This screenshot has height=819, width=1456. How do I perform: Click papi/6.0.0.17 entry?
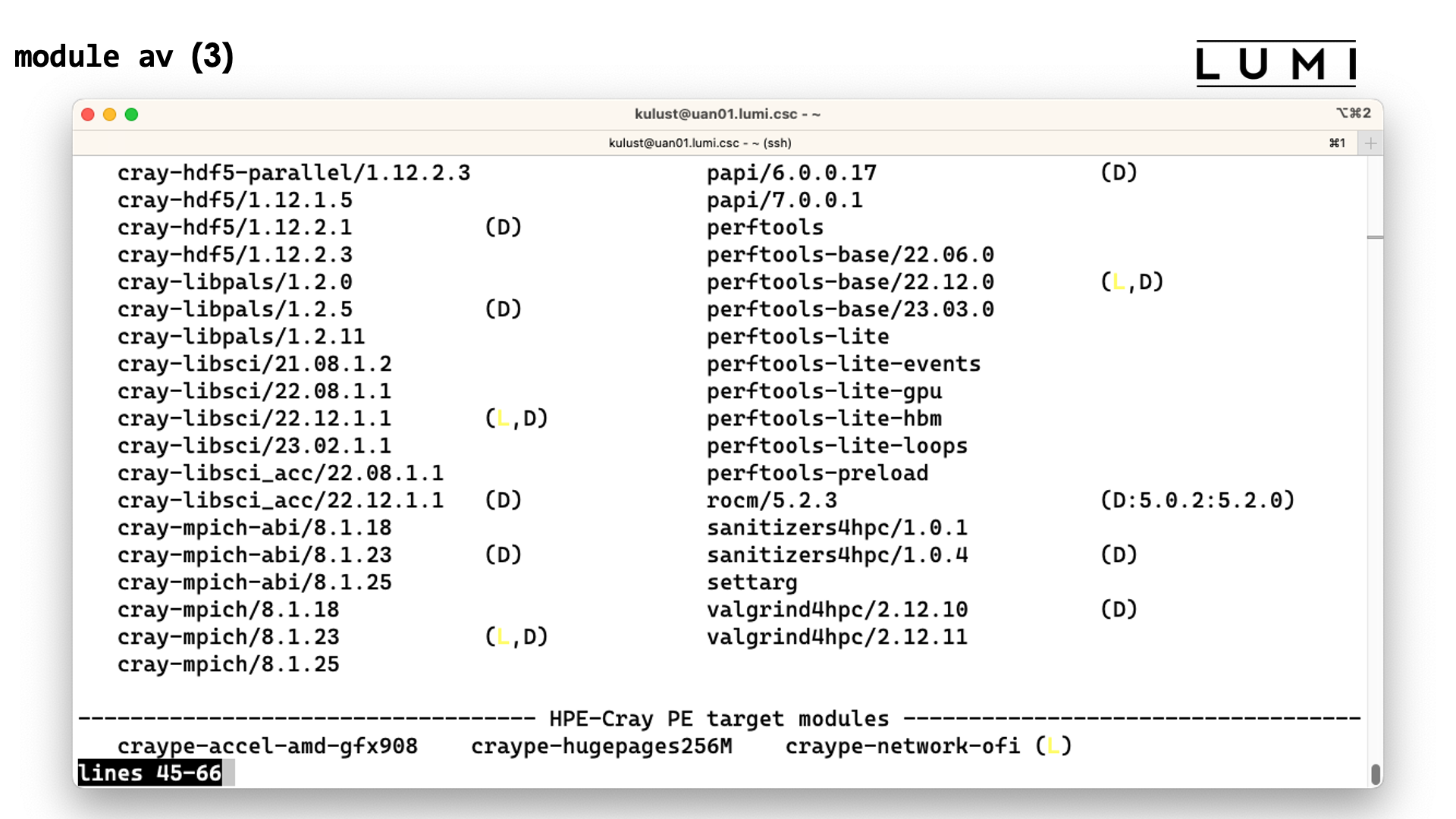[x=792, y=173]
